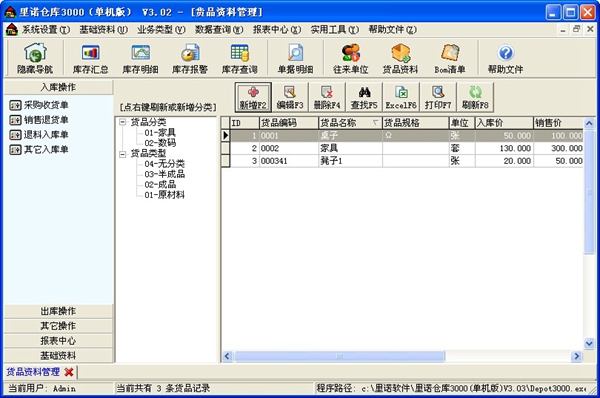
Task: Select 03-半成品 type in tree
Action: point(165,174)
